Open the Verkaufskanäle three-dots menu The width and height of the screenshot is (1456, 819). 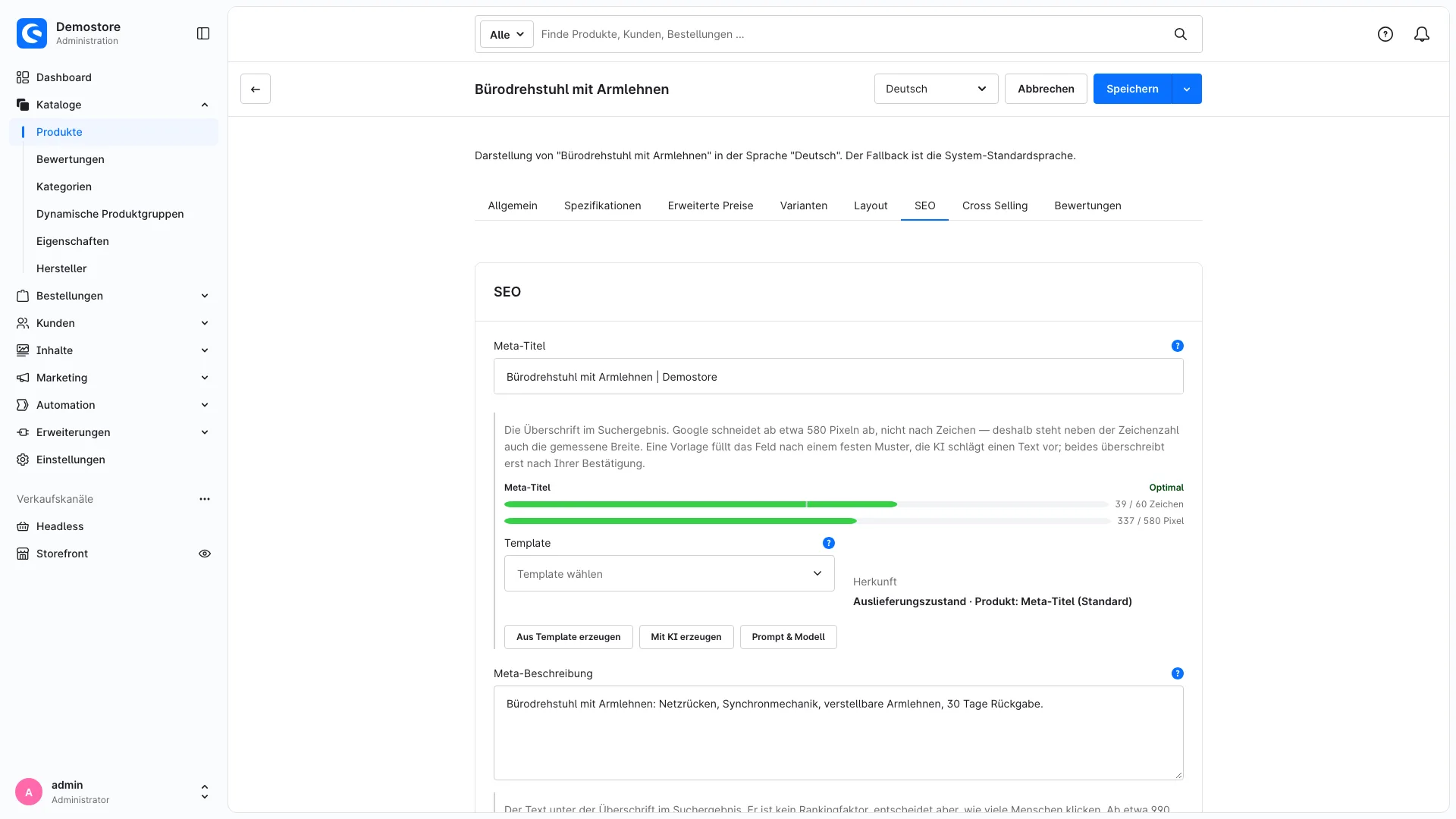[x=205, y=499]
